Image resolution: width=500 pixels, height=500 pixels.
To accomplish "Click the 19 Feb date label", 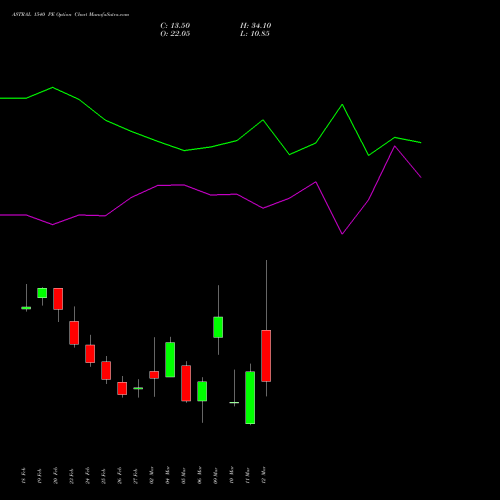I will click(x=39, y=476).
